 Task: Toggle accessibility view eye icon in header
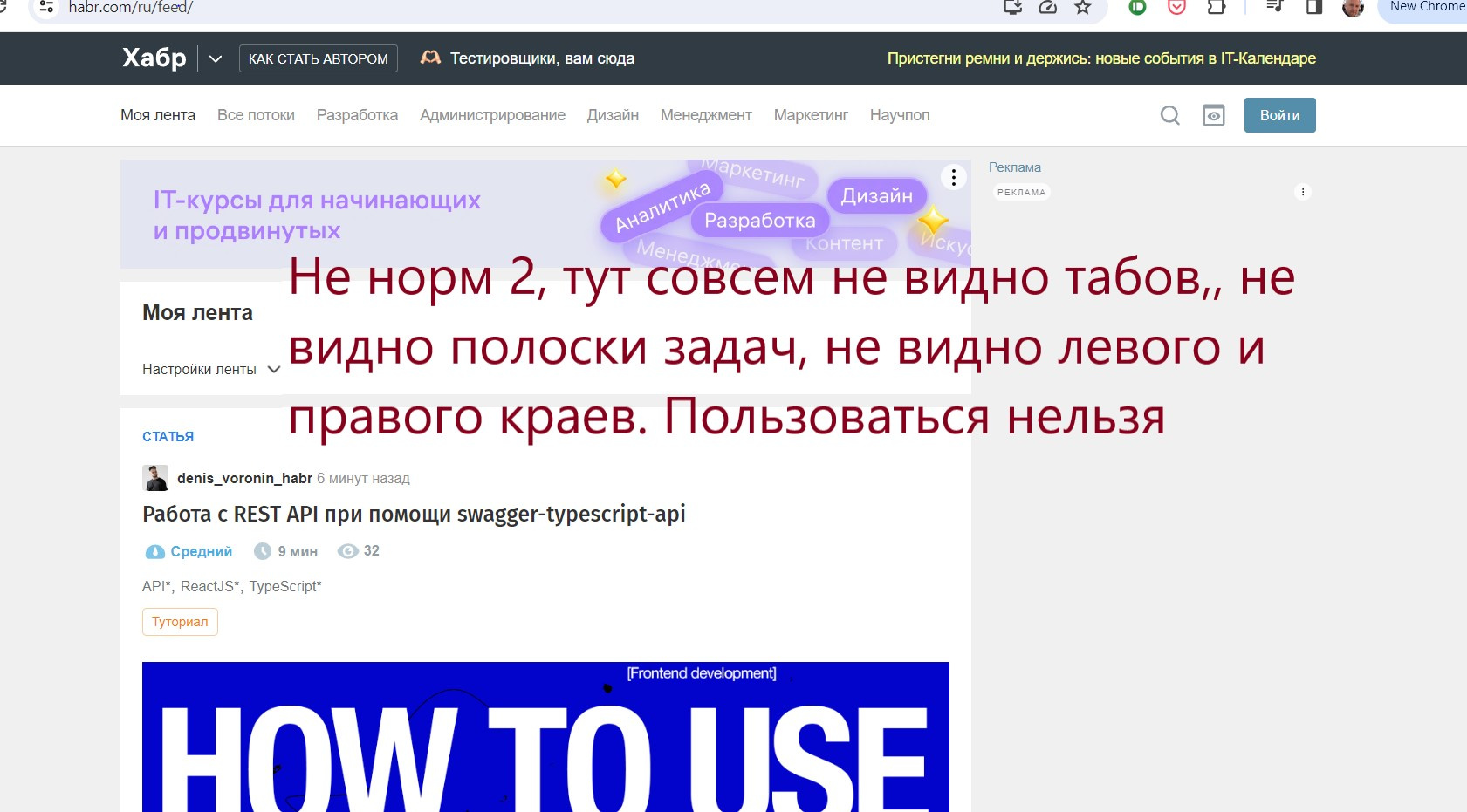pos(1214,115)
